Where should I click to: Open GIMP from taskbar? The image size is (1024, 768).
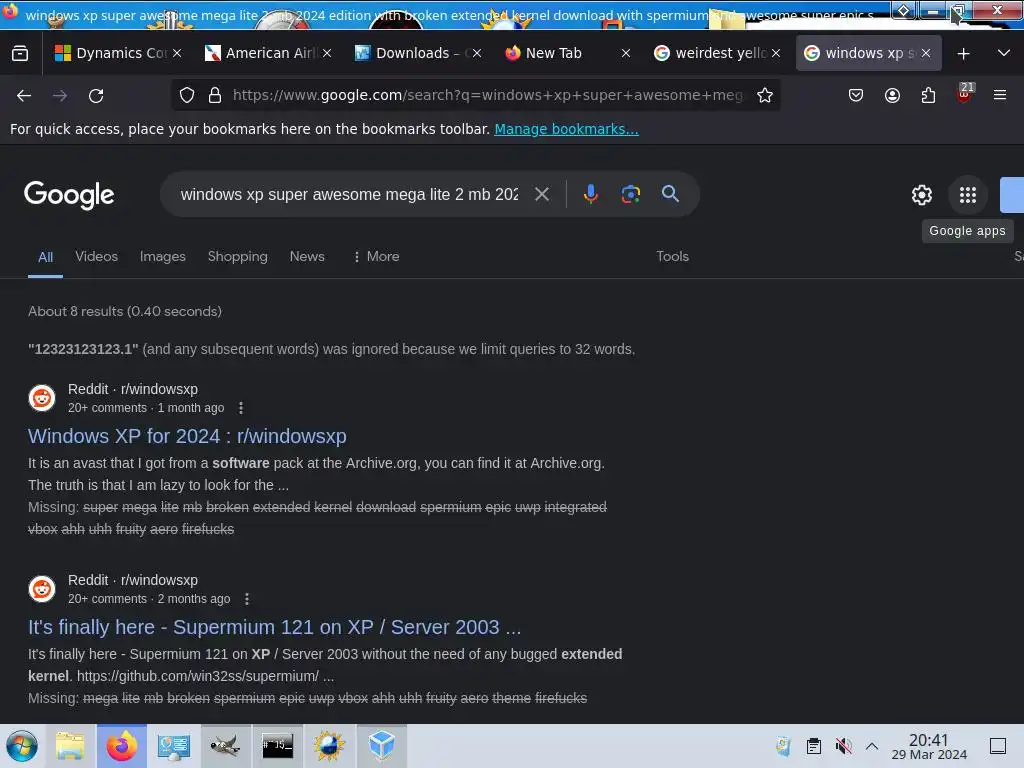225,746
